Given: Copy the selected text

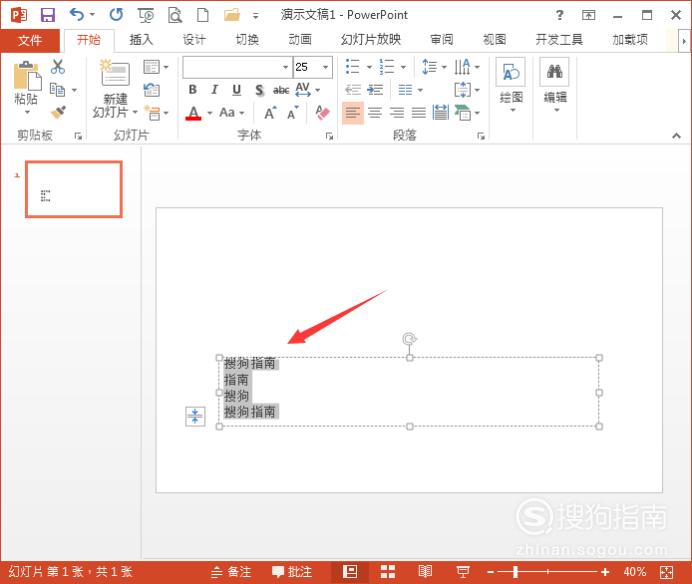Looking at the screenshot, I should click(x=57, y=90).
